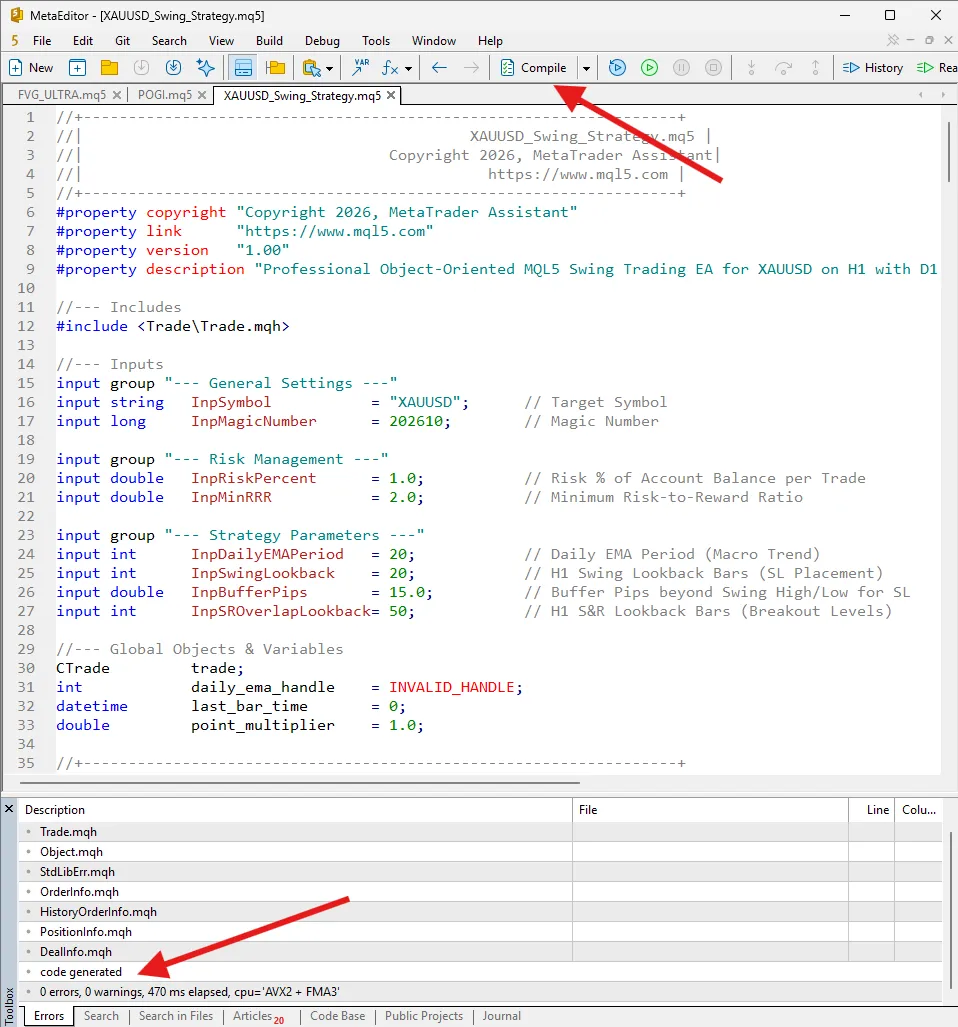Open the Build menu
The height and width of the screenshot is (1027, 958).
269,41
